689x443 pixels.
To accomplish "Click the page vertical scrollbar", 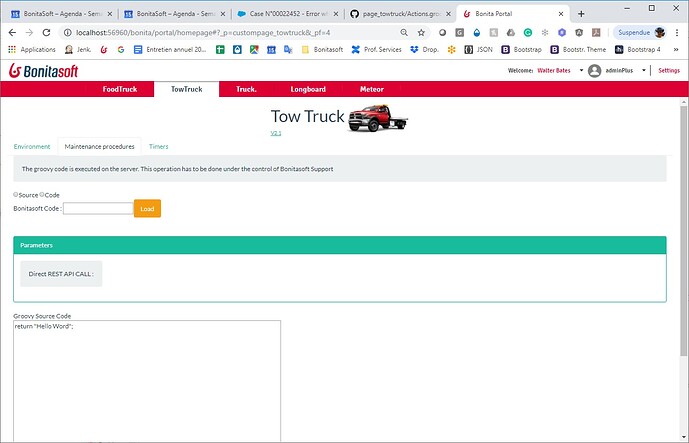I will click(684, 229).
